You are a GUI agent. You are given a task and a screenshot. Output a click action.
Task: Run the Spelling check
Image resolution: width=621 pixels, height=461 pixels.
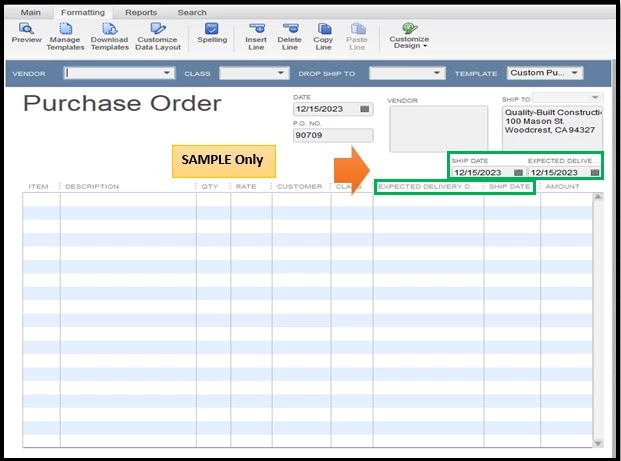pos(212,33)
